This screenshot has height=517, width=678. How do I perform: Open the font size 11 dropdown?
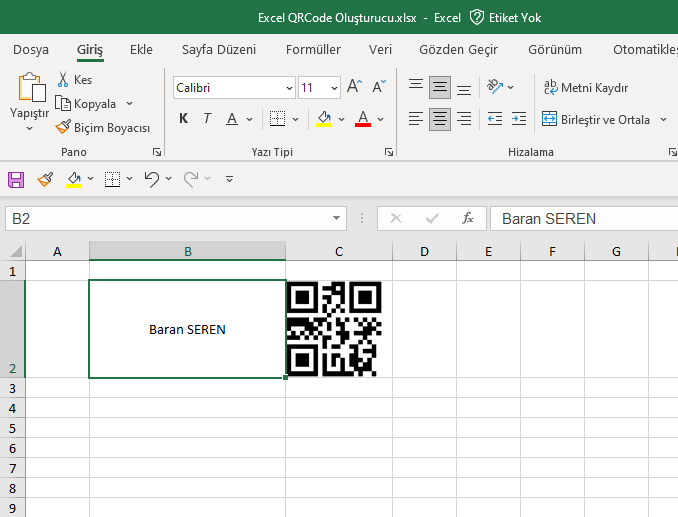(334, 88)
